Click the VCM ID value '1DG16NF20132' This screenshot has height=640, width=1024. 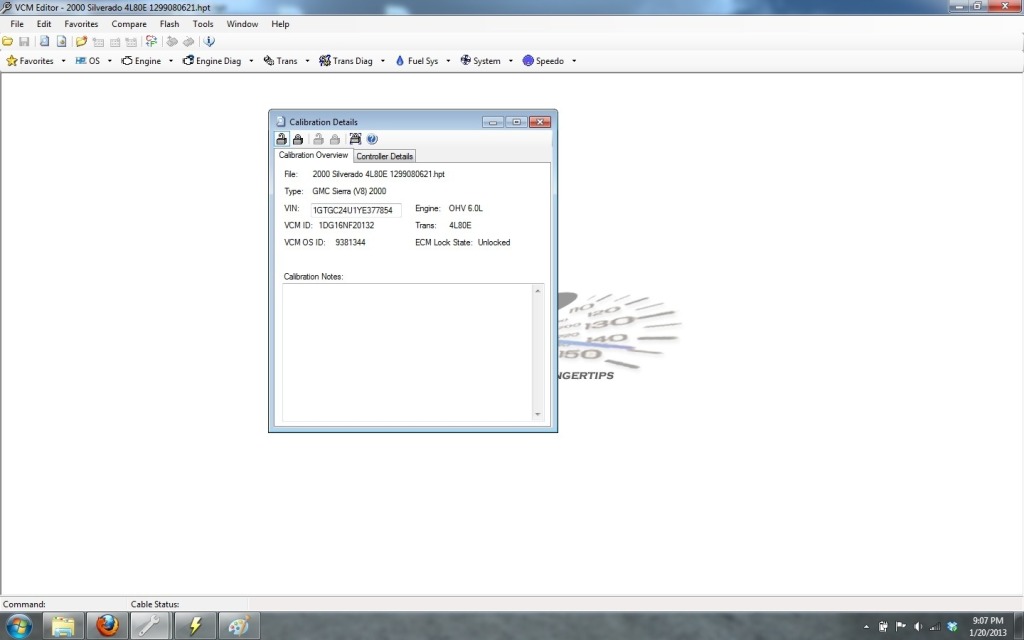[346, 225]
